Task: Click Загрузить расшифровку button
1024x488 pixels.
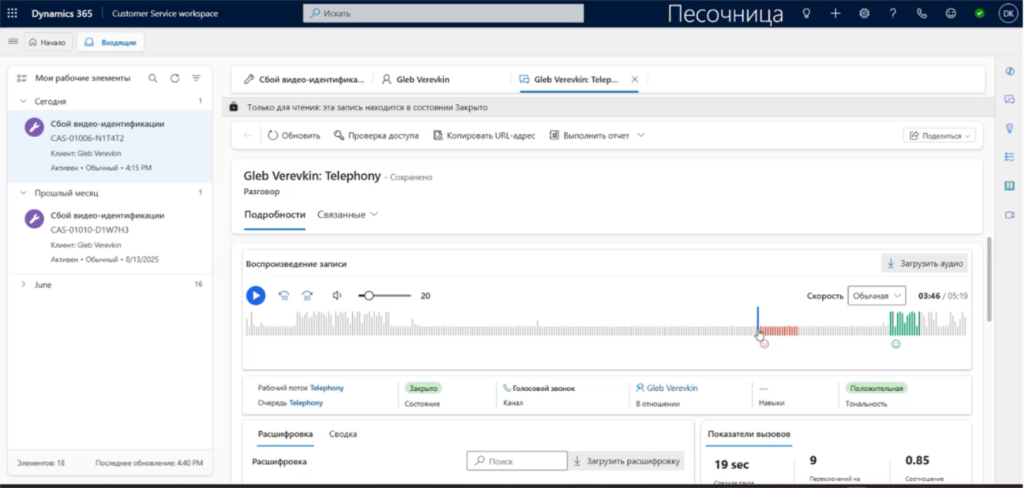Action: (x=628, y=461)
